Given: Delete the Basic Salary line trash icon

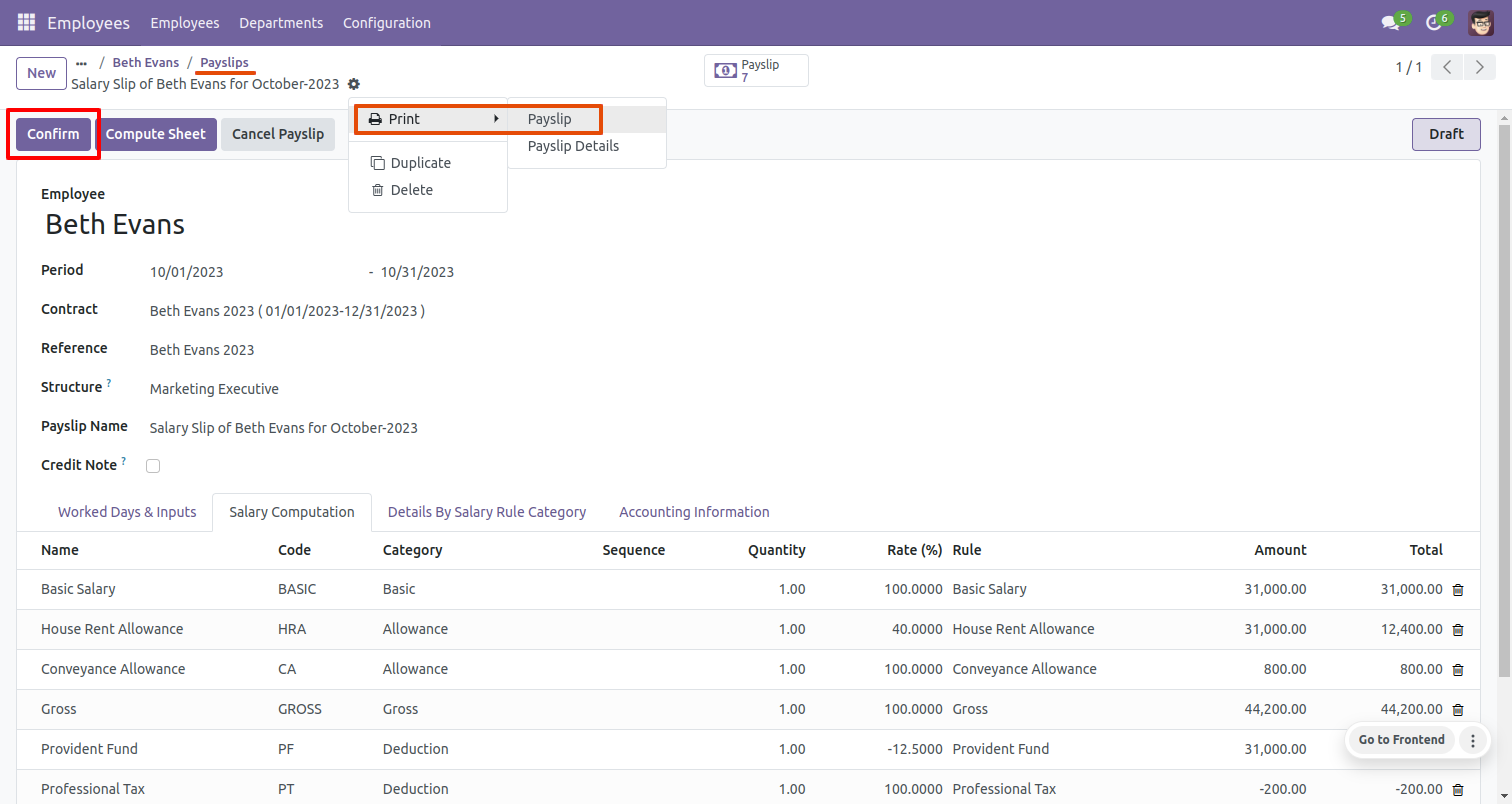Looking at the screenshot, I should point(1458,590).
